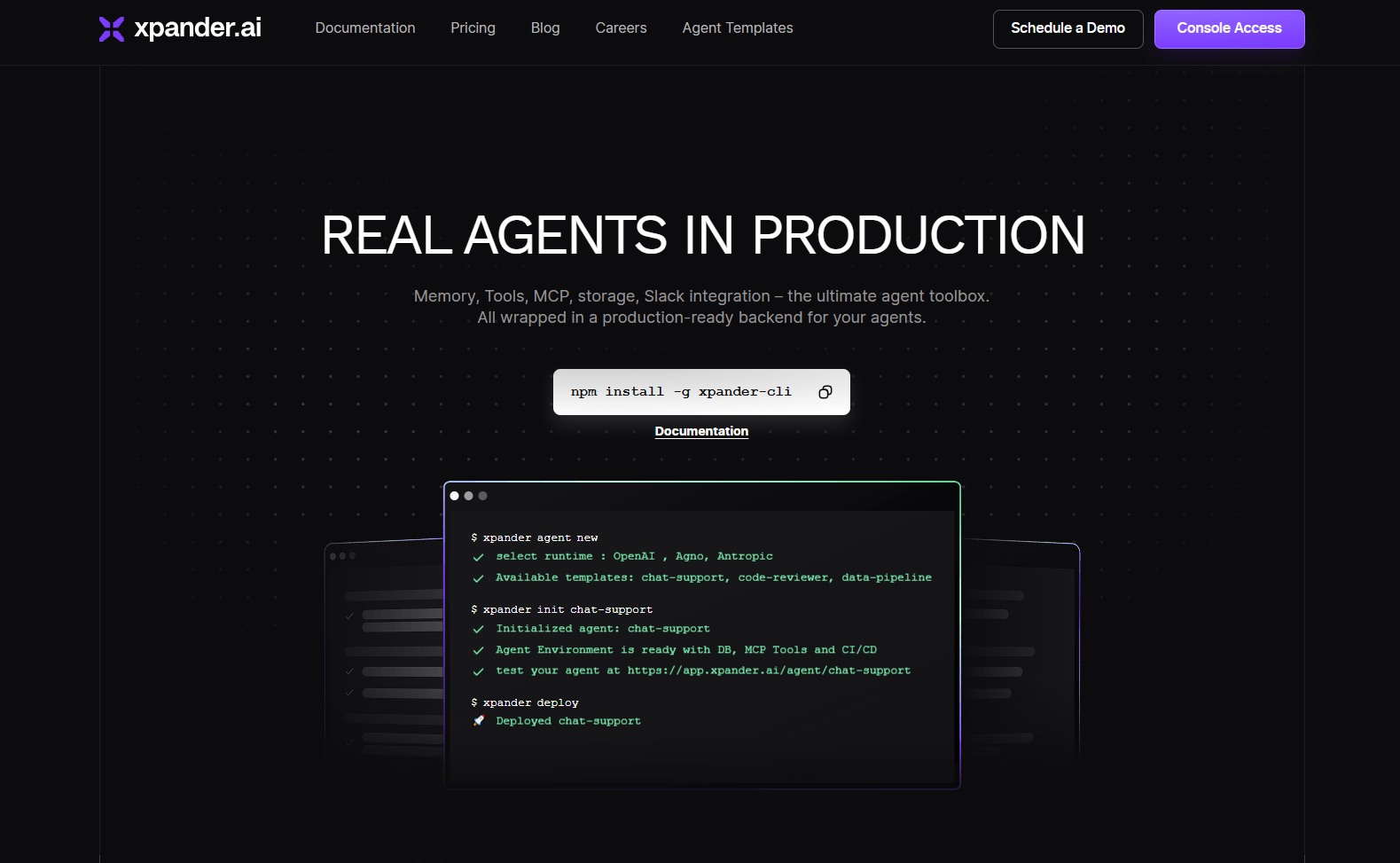This screenshot has width=1400, height=863.
Task: Click Schedule a Demo button
Action: coord(1068,29)
